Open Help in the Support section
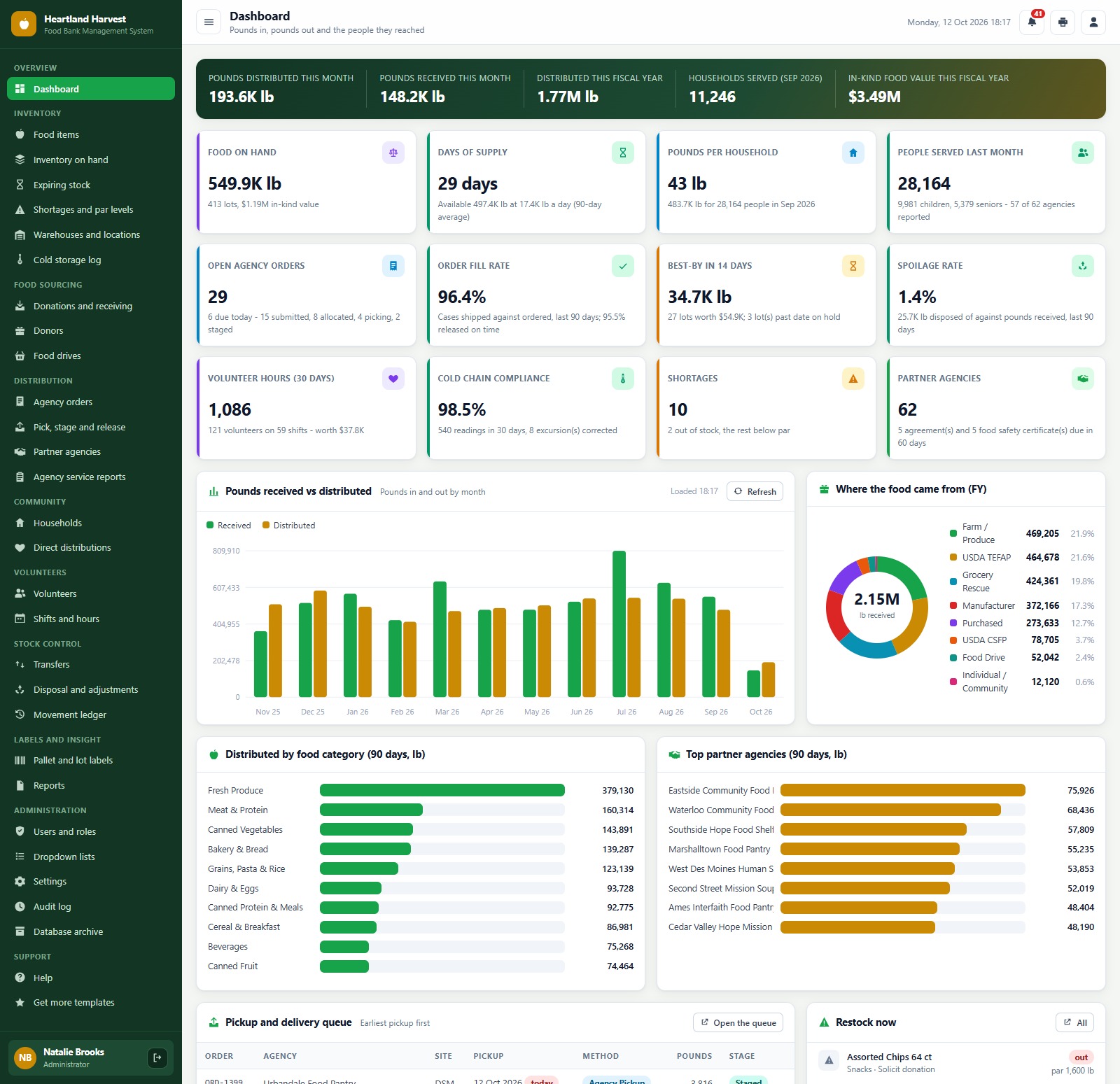This screenshot has height=1084, width=1120. pos(91,978)
